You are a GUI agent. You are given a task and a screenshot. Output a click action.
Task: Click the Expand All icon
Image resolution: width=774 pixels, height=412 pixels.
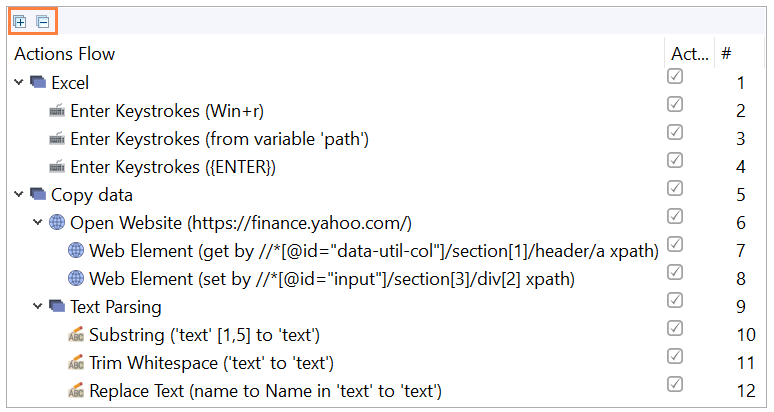(20, 22)
